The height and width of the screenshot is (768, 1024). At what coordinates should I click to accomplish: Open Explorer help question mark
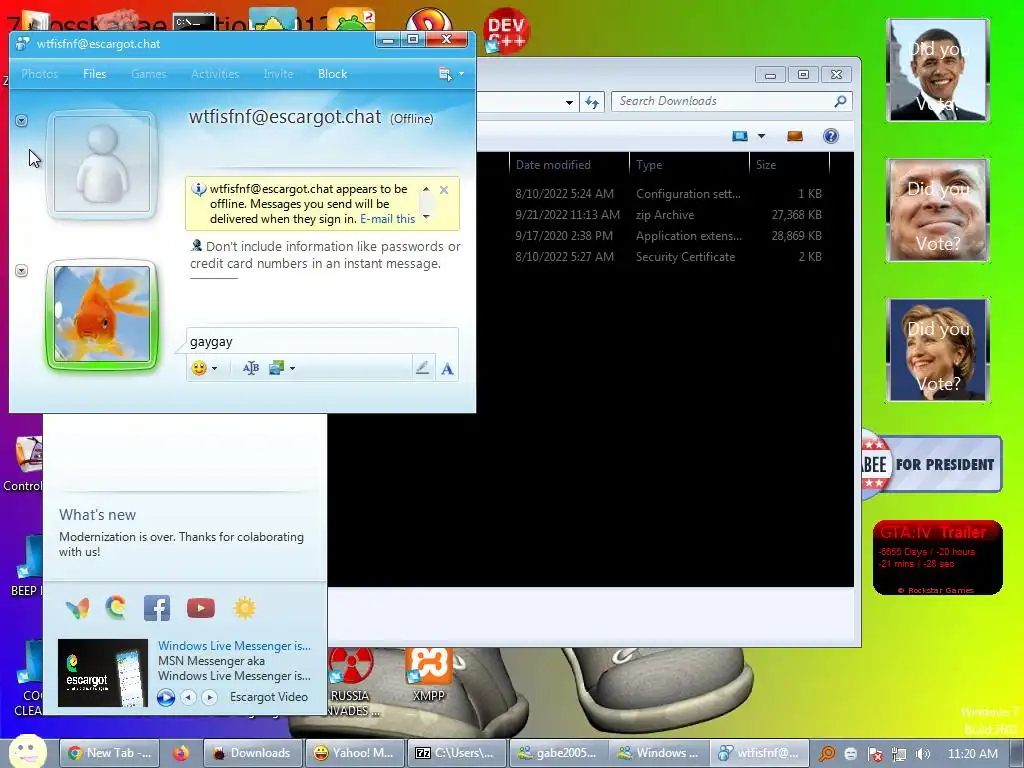(831, 136)
